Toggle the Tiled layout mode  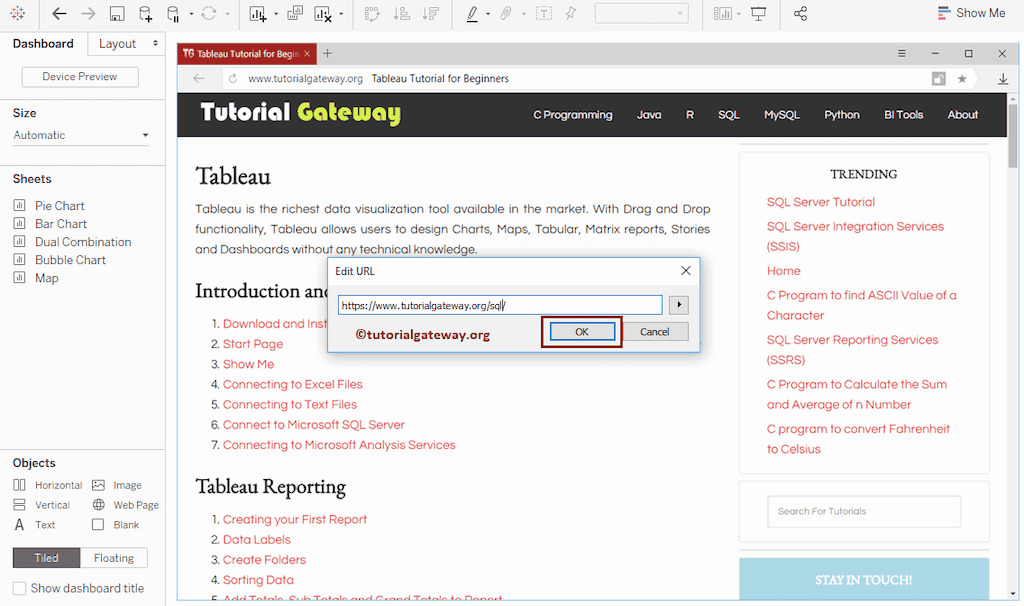point(46,558)
